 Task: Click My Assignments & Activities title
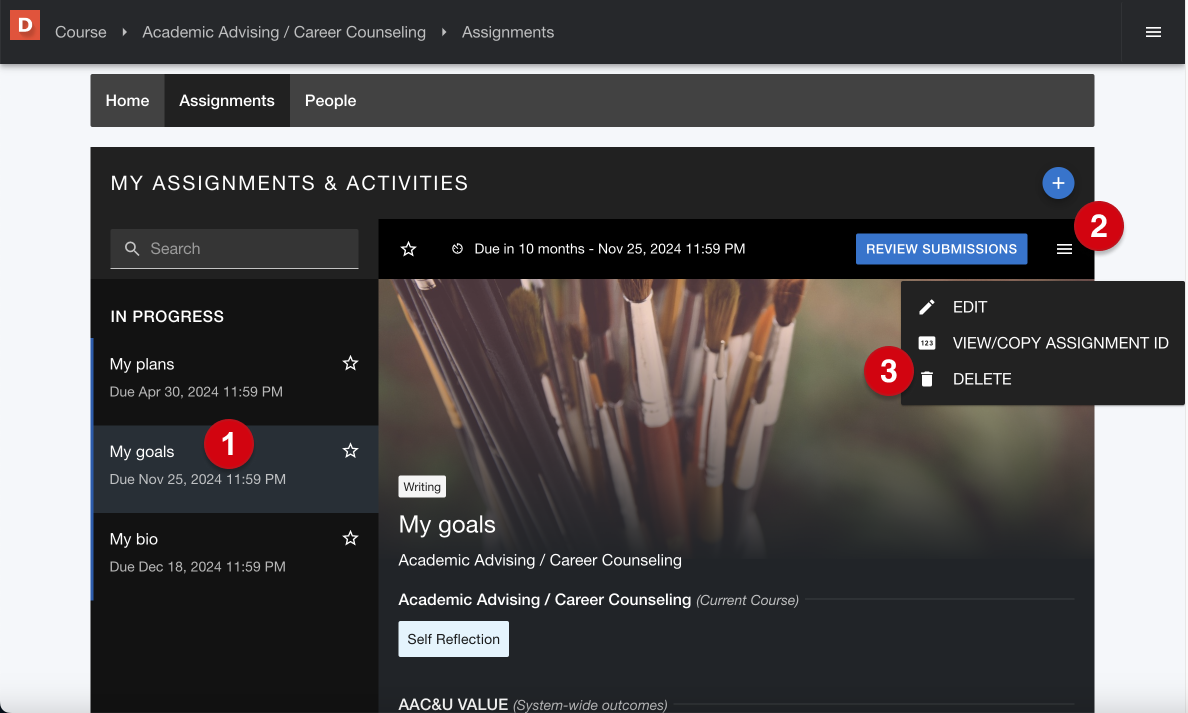[289, 183]
